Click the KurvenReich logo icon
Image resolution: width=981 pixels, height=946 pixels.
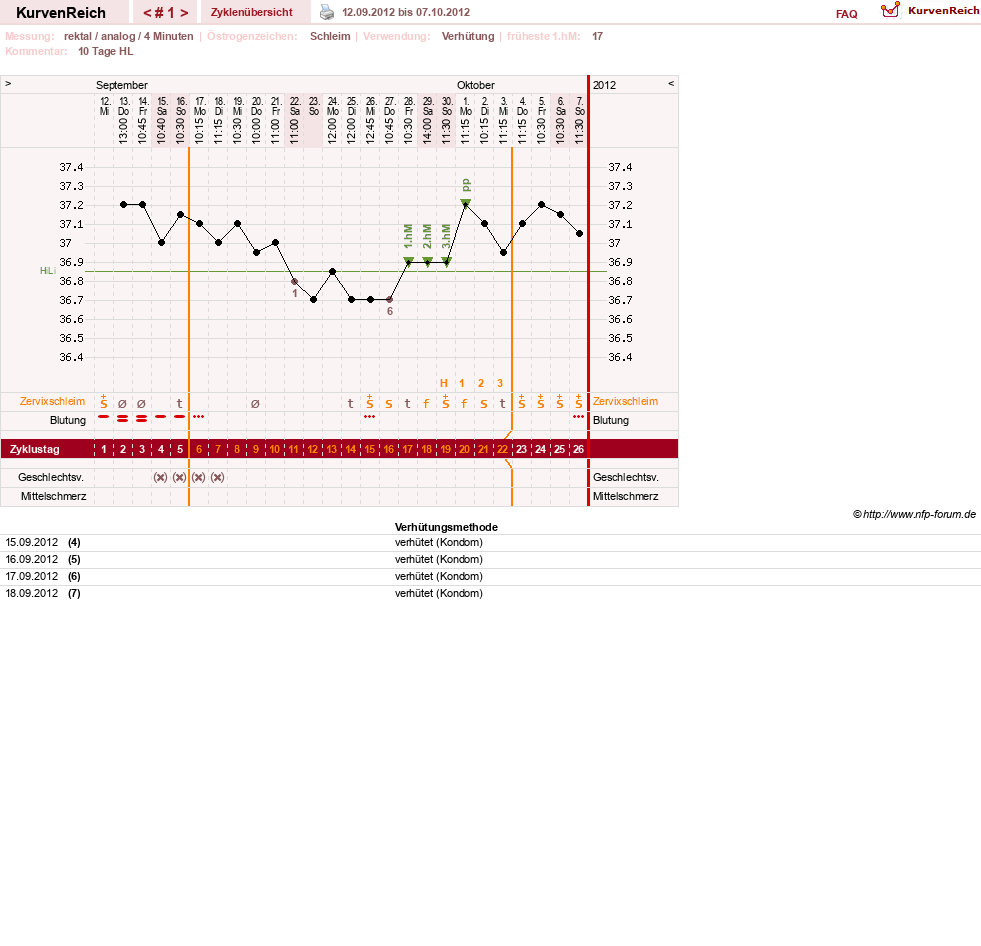(x=890, y=10)
